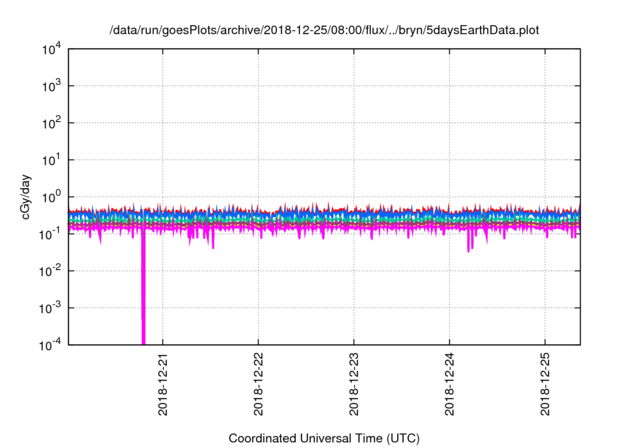Click the 2018-12-22 x-axis date label
The width and height of the screenshot is (640, 448).
coord(258,384)
